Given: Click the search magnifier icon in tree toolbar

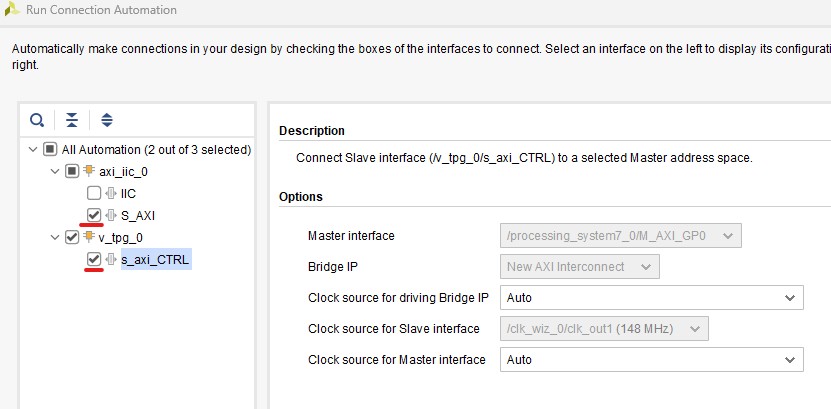Looking at the screenshot, I should (37, 120).
